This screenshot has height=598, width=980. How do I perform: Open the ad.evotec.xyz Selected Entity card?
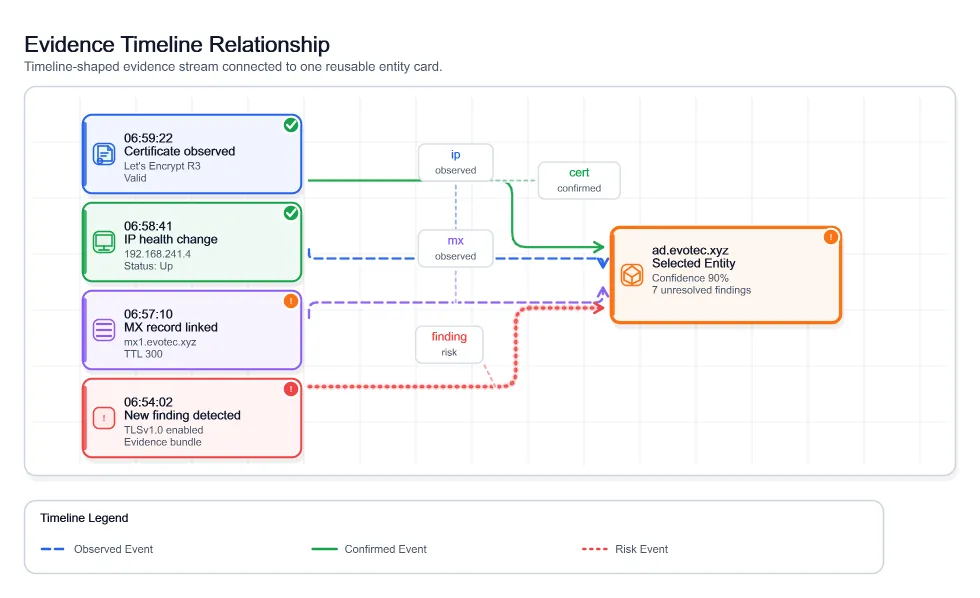coord(726,275)
